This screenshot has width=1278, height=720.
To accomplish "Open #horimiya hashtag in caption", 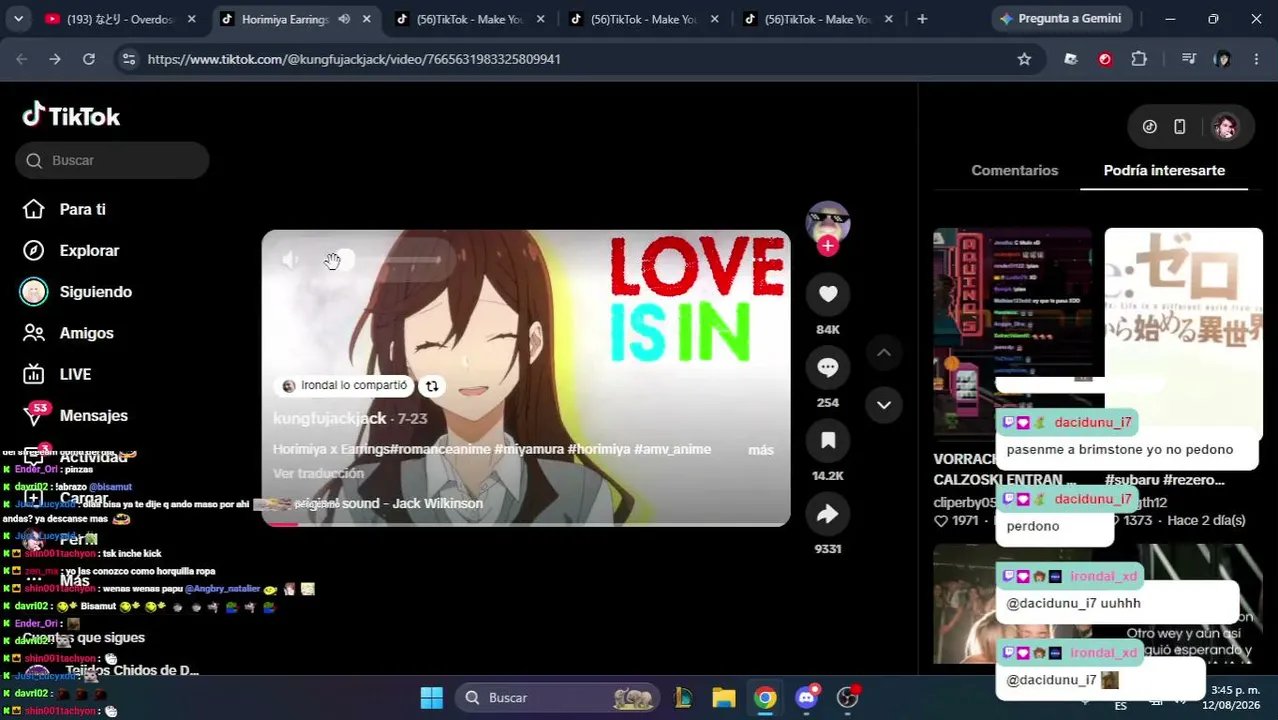I will click(598, 450).
